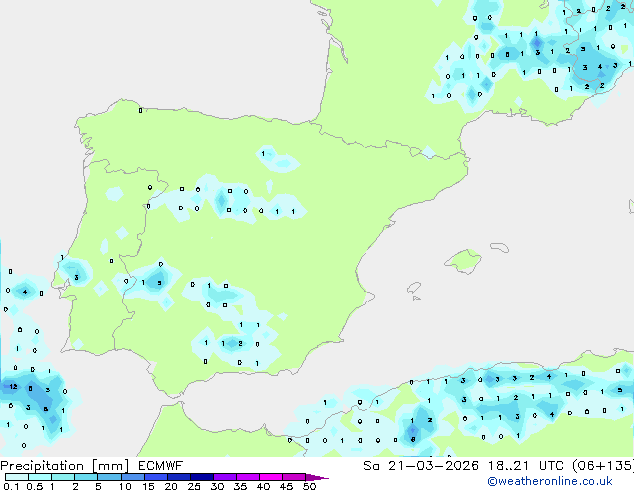Select the 10–15 mm legend color swatch
634x490 pixels.
tap(132, 477)
